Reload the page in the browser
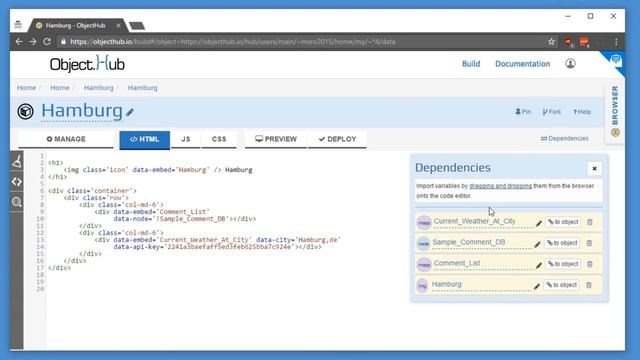640x360 pixels. tap(47, 42)
